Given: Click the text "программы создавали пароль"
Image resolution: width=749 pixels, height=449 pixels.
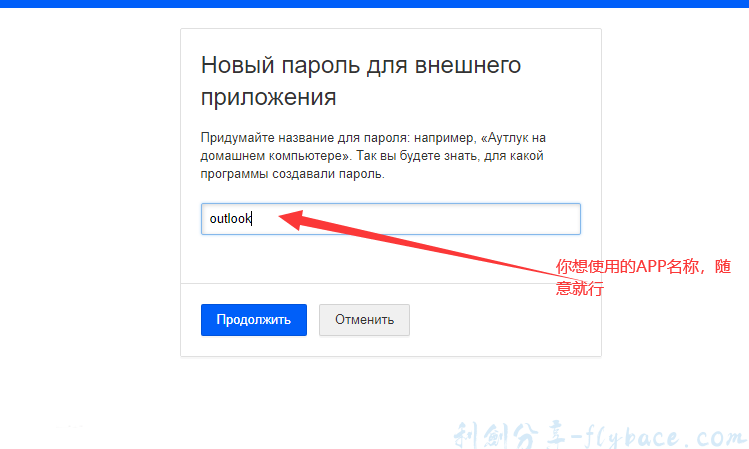Looking at the screenshot, I should click(x=292, y=174).
